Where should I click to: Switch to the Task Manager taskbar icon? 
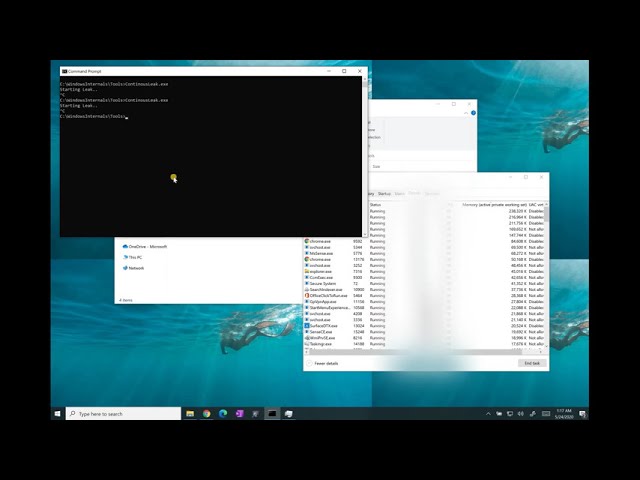(289, 413)
